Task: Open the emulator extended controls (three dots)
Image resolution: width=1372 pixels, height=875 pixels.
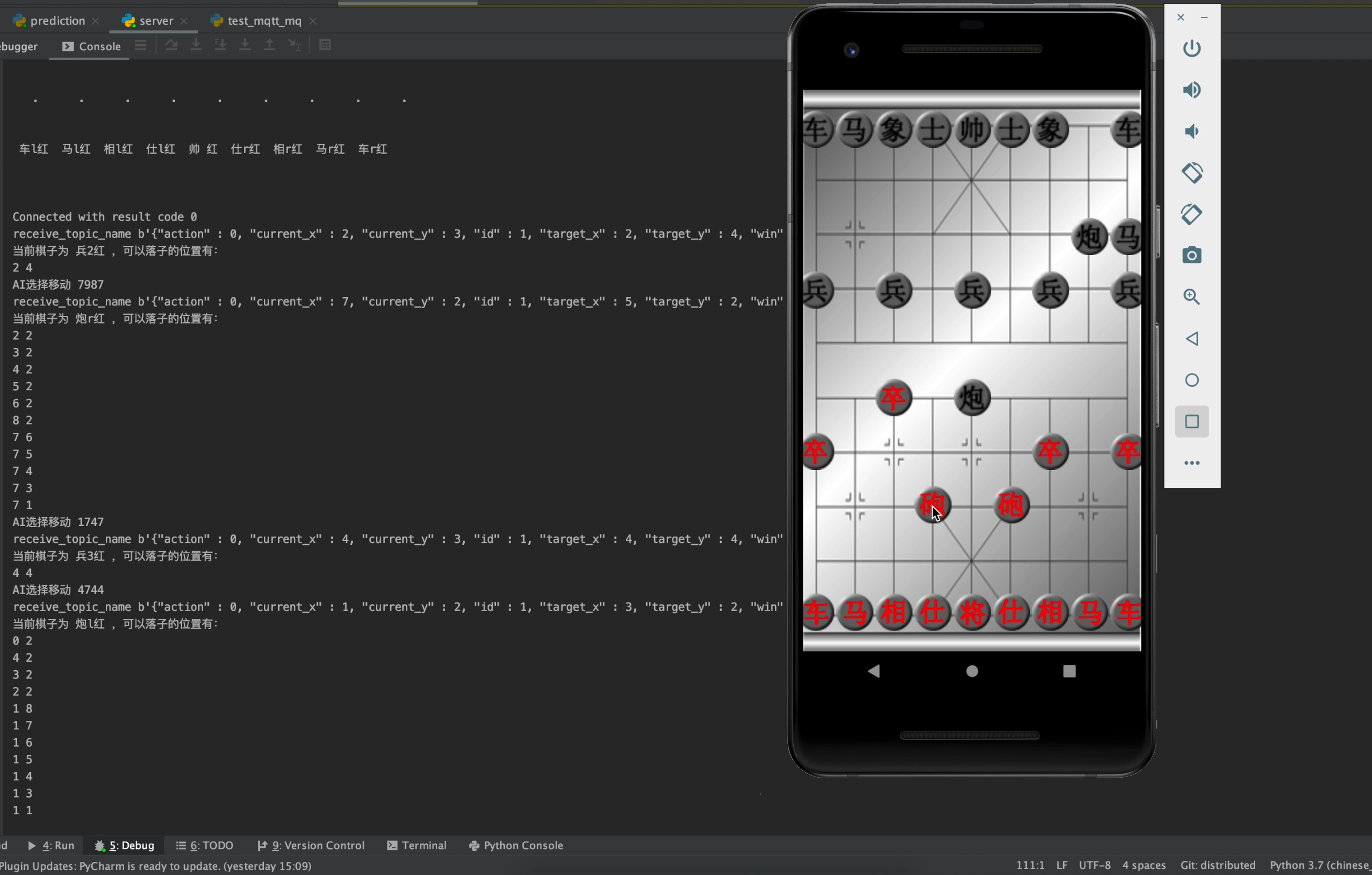Action: point(1191,463)
